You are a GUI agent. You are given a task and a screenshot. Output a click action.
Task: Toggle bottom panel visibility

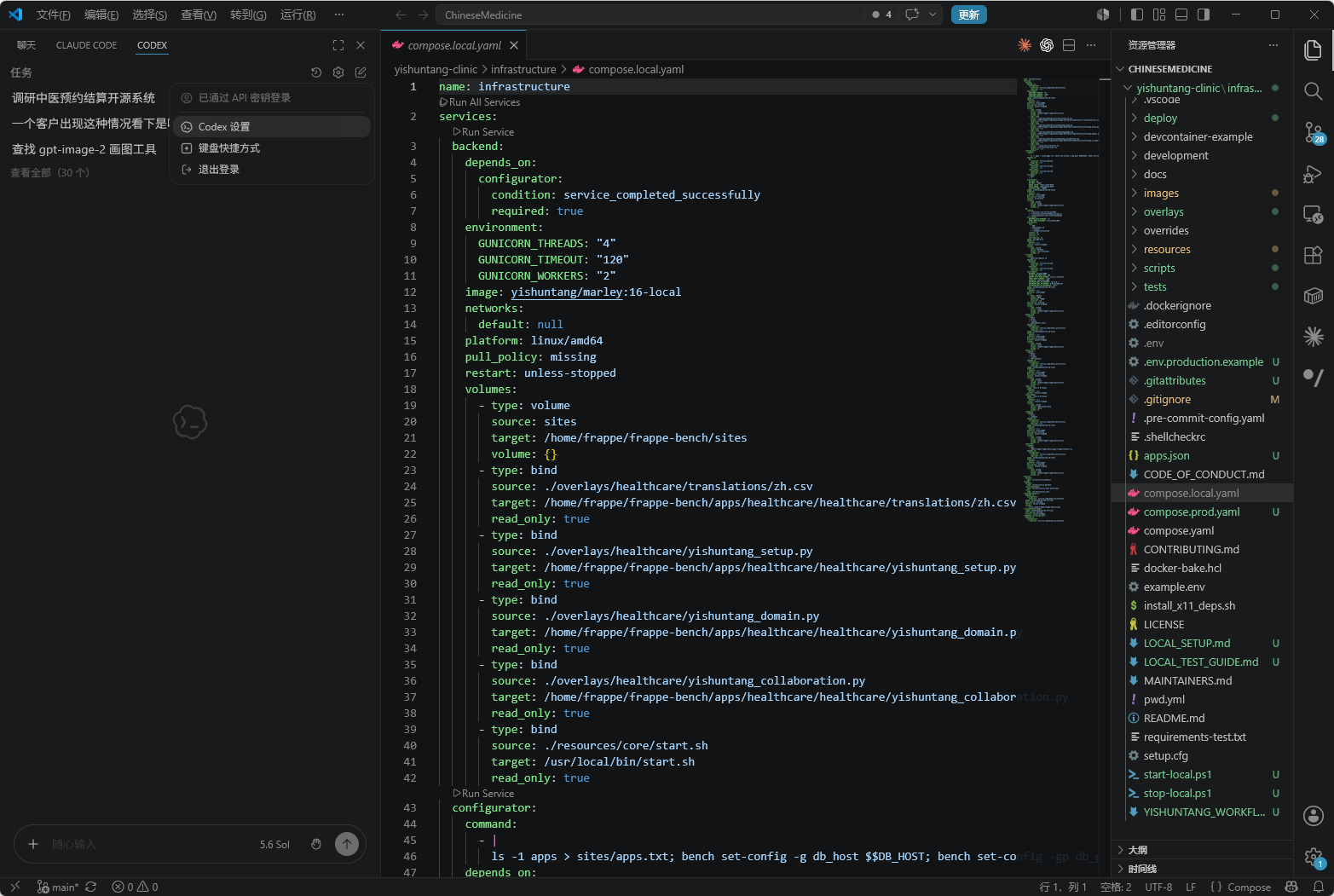pos(1181,14)
